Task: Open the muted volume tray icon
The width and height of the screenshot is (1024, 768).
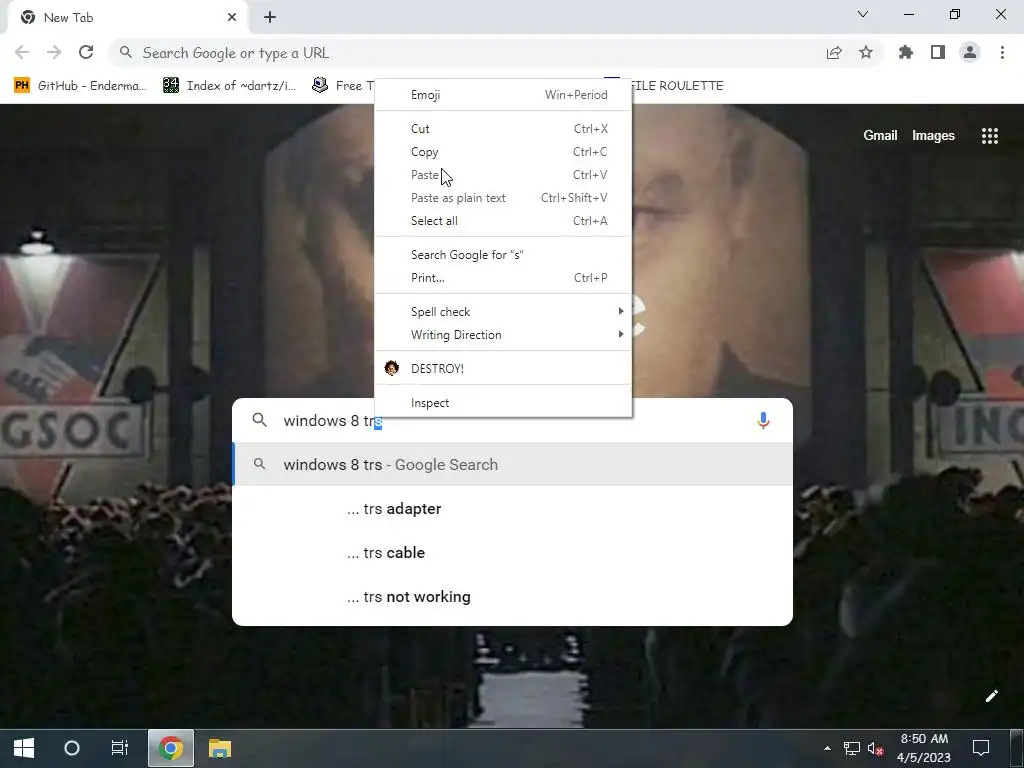Action: pyautogui.click(x=875, y=748)
